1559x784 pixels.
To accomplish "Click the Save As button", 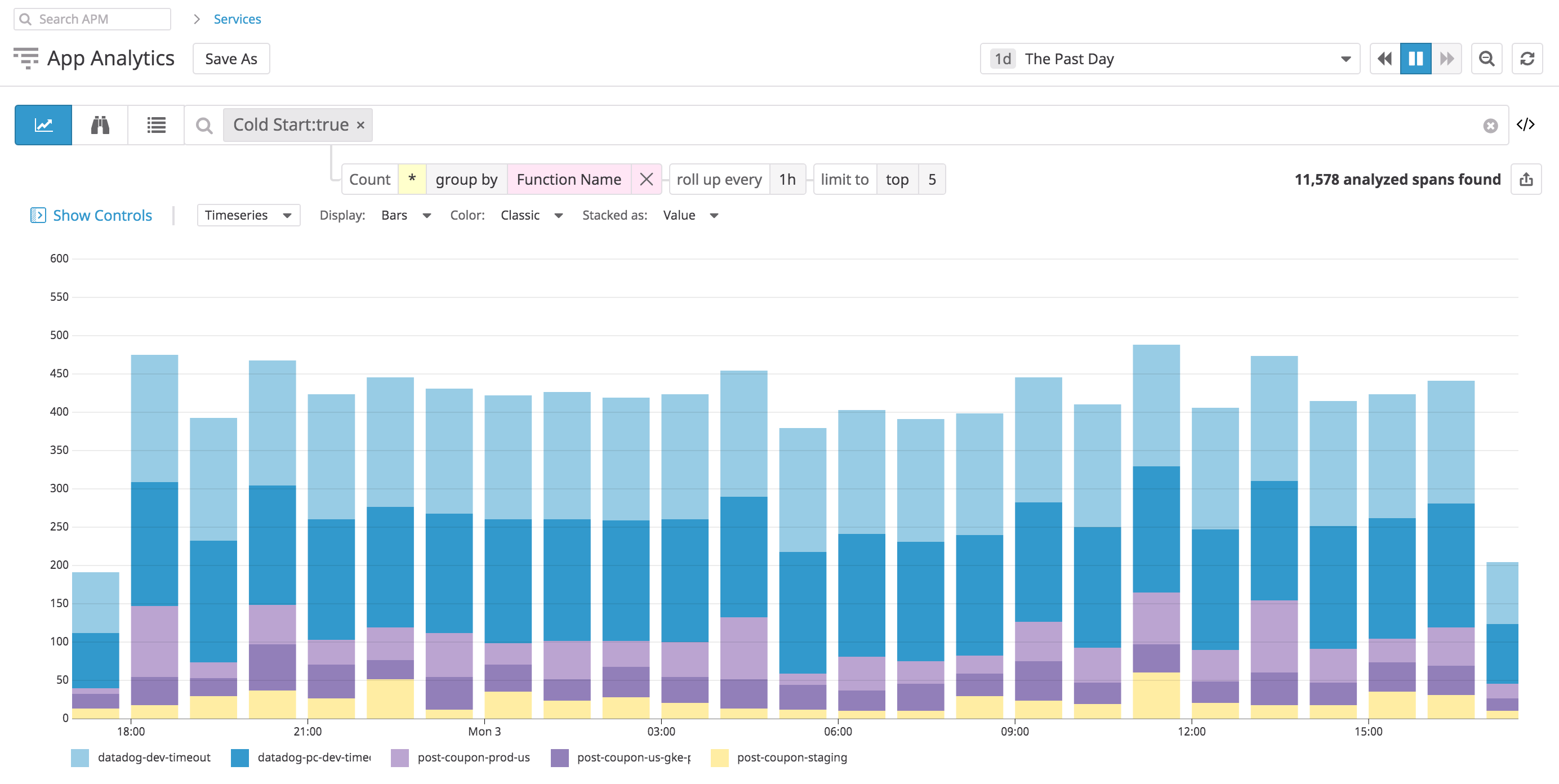I will tap(230, 58).
